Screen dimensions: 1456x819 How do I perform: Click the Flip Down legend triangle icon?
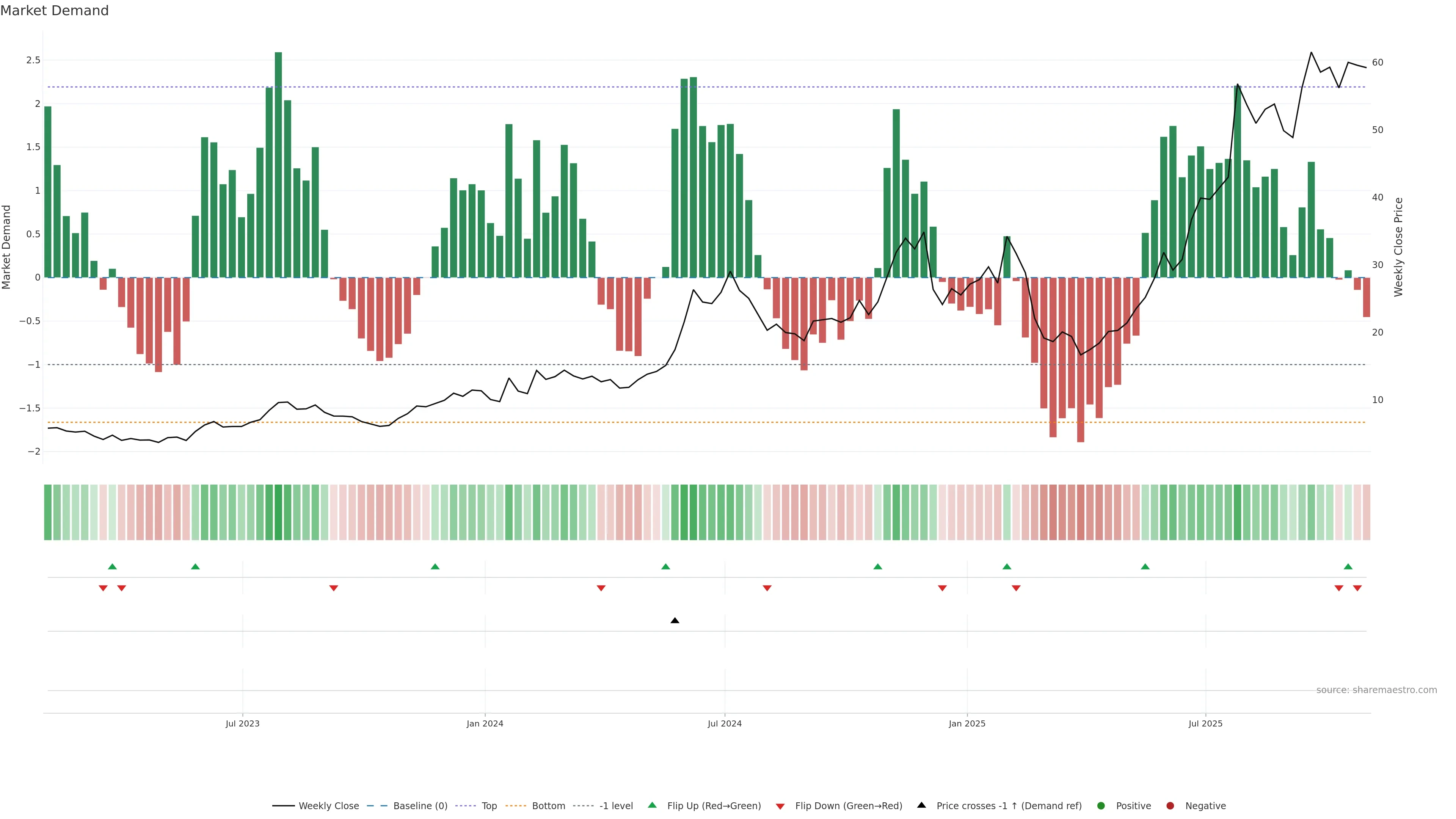tap(780, 806)
